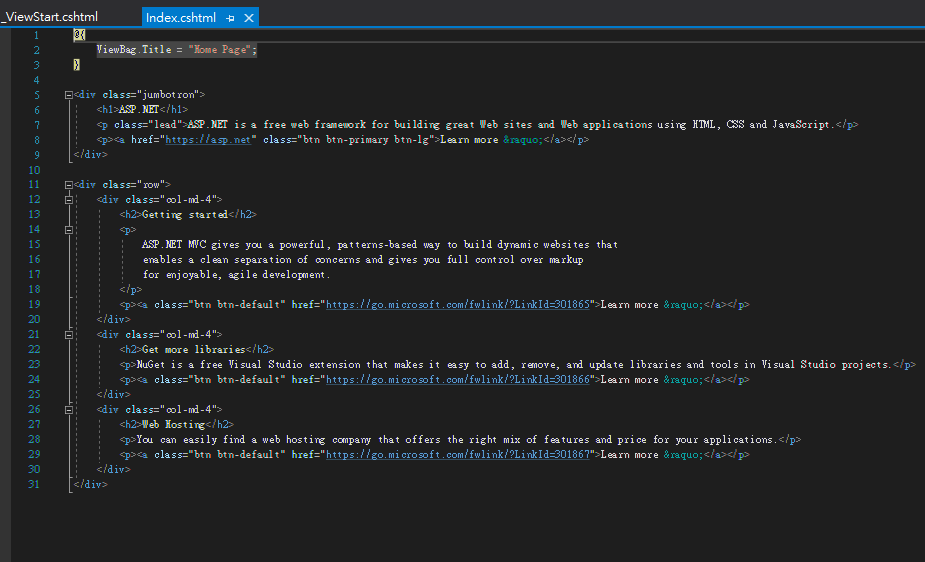Place cursor on ViewBag.Title text
Image resolution: width=925 pixels, height=562 pixels.
[134, 50]
